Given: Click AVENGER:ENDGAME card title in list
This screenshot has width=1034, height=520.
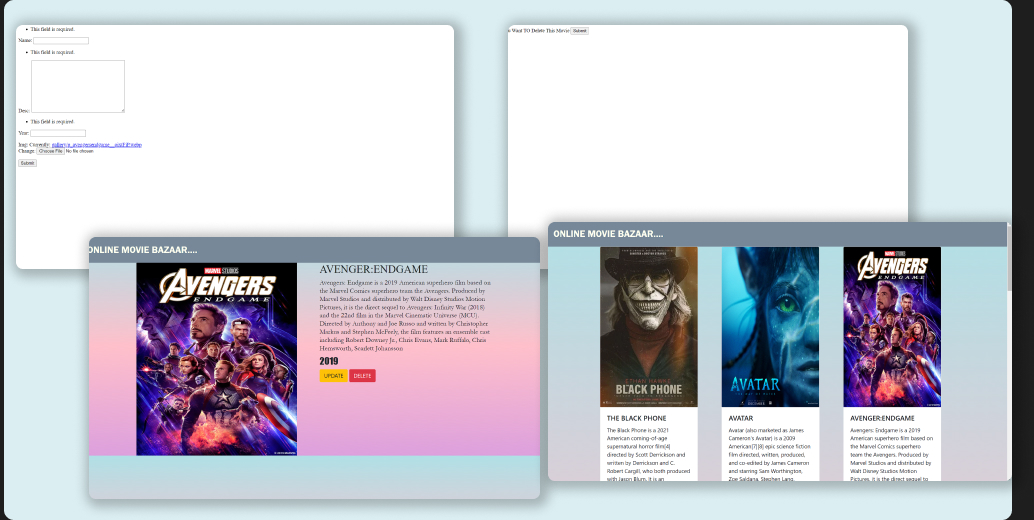Looking at the screenshot, I should point(882,419).
